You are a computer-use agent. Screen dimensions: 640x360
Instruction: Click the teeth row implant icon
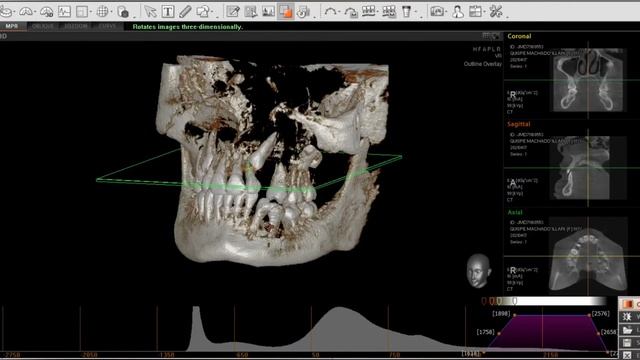point(369,11)
